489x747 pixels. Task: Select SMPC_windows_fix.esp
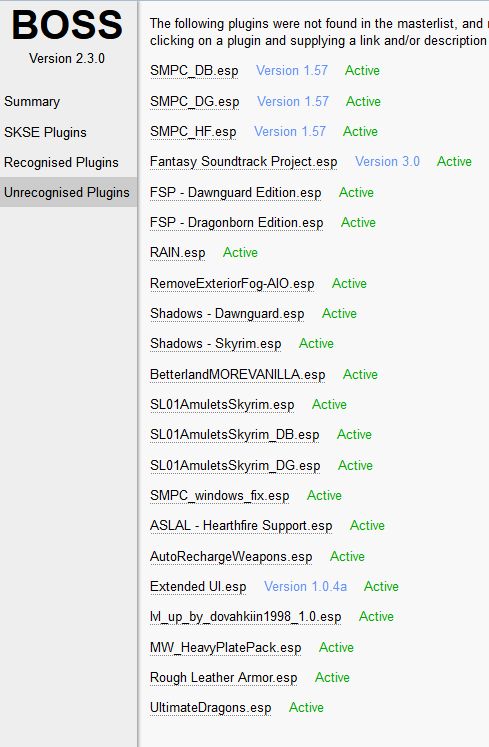(x=219, y=495)
